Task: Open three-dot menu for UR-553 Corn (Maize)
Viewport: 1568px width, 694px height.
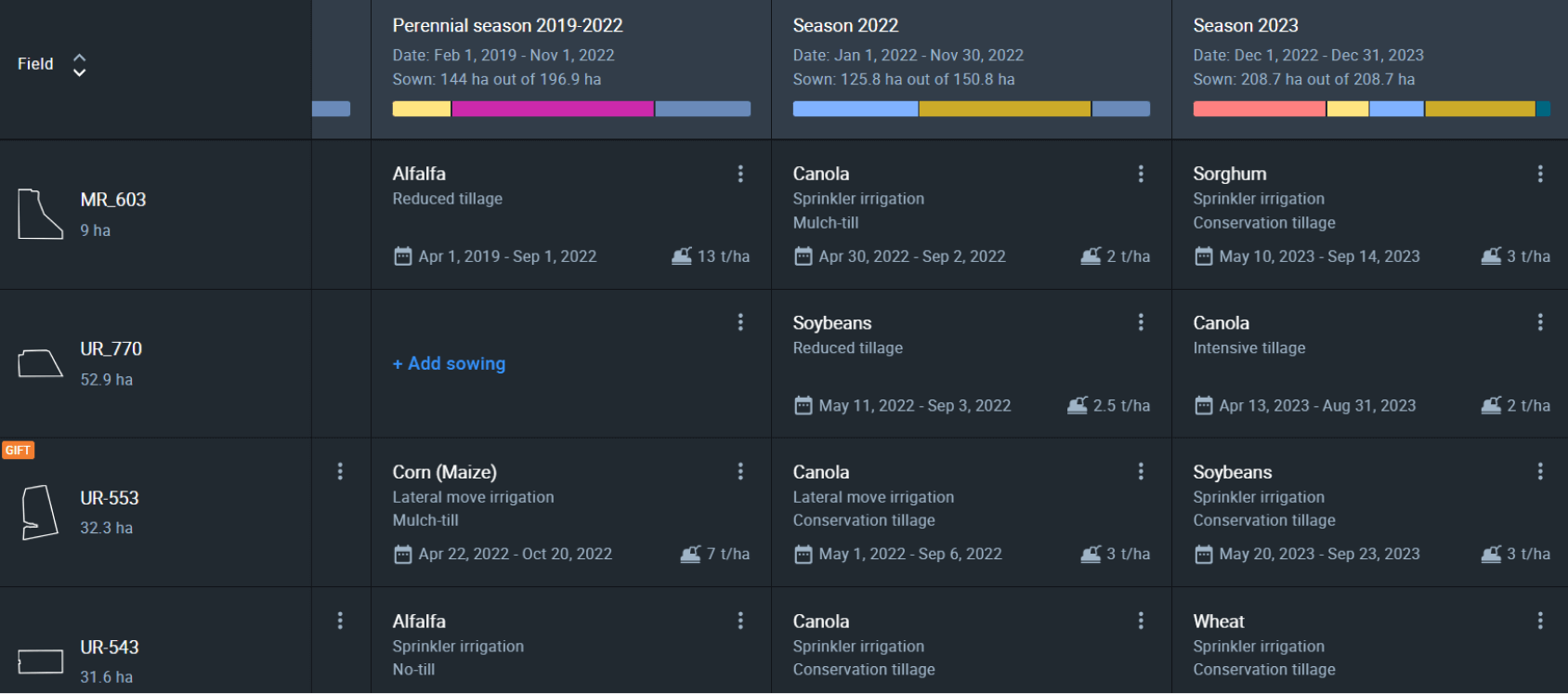Action: [740, 471]
